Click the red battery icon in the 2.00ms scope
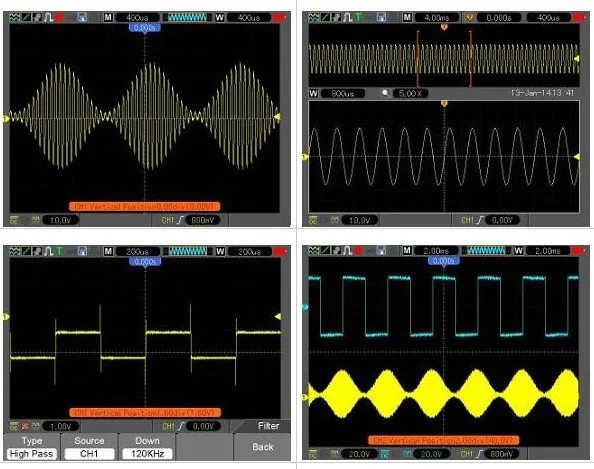This screenshot has height=469, width=594. point(578,251)
